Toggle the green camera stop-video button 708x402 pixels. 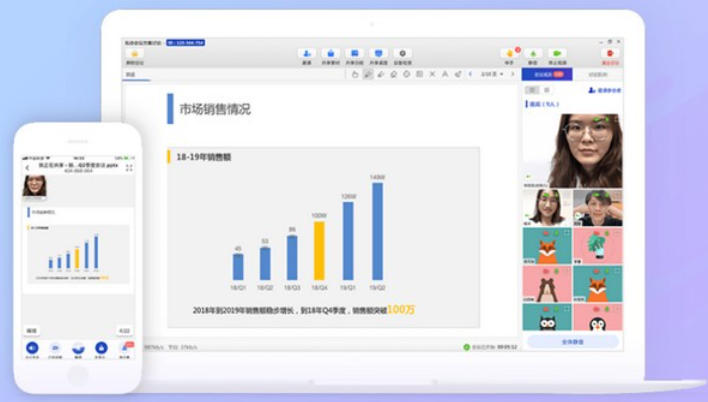pyautogui.click(x=557, y=53)
